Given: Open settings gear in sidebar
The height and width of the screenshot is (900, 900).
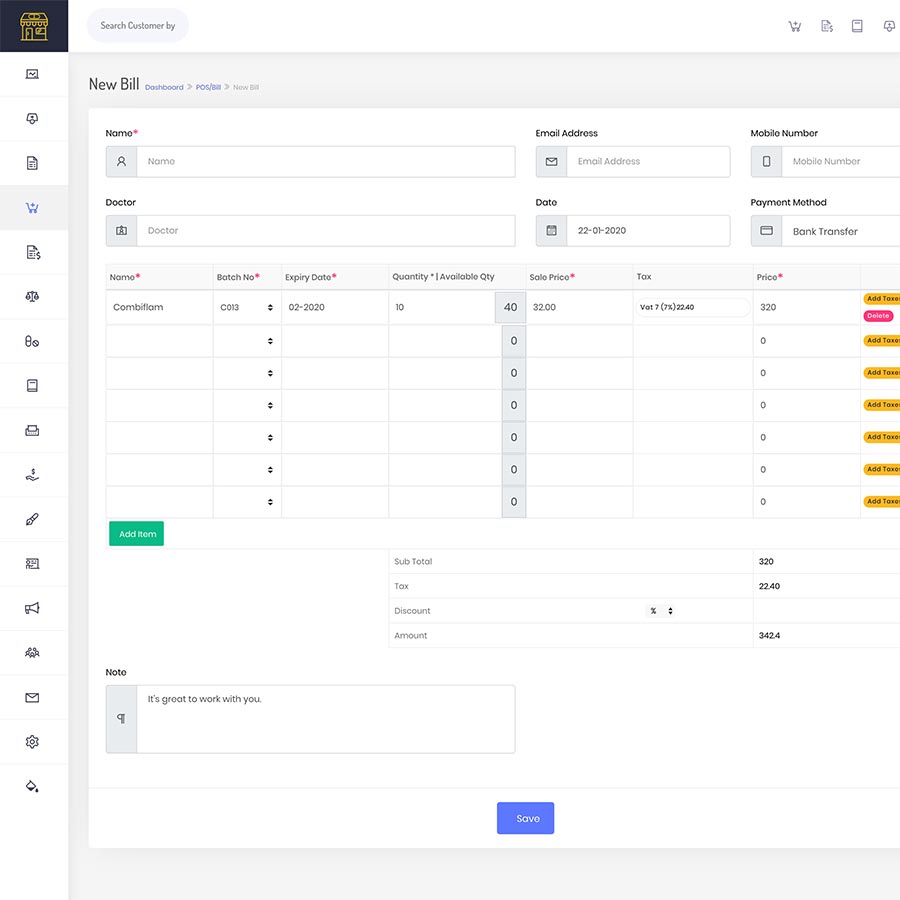Looking at the screenshot, I should tap(32, 742).
